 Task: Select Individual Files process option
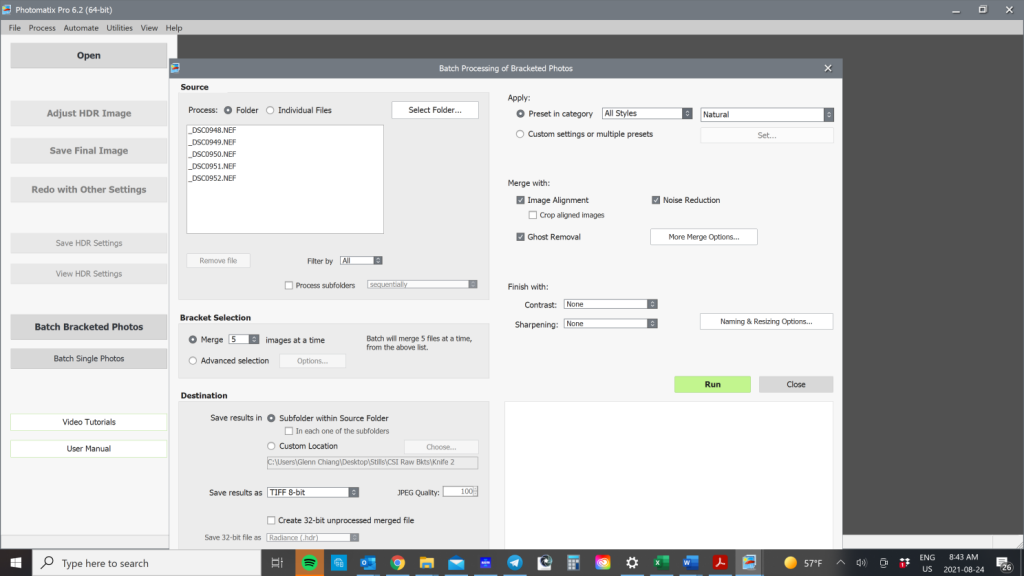click(270, 110)
